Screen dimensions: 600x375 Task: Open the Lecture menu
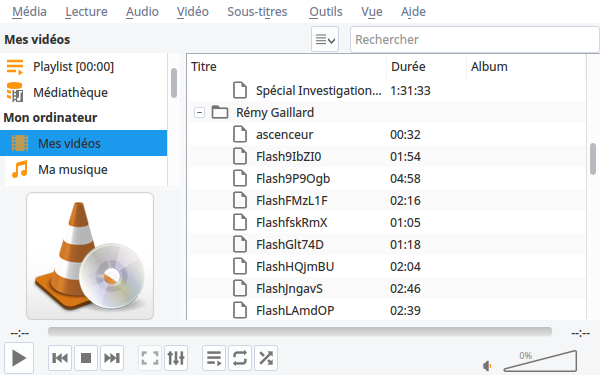[x=86, y=11]
